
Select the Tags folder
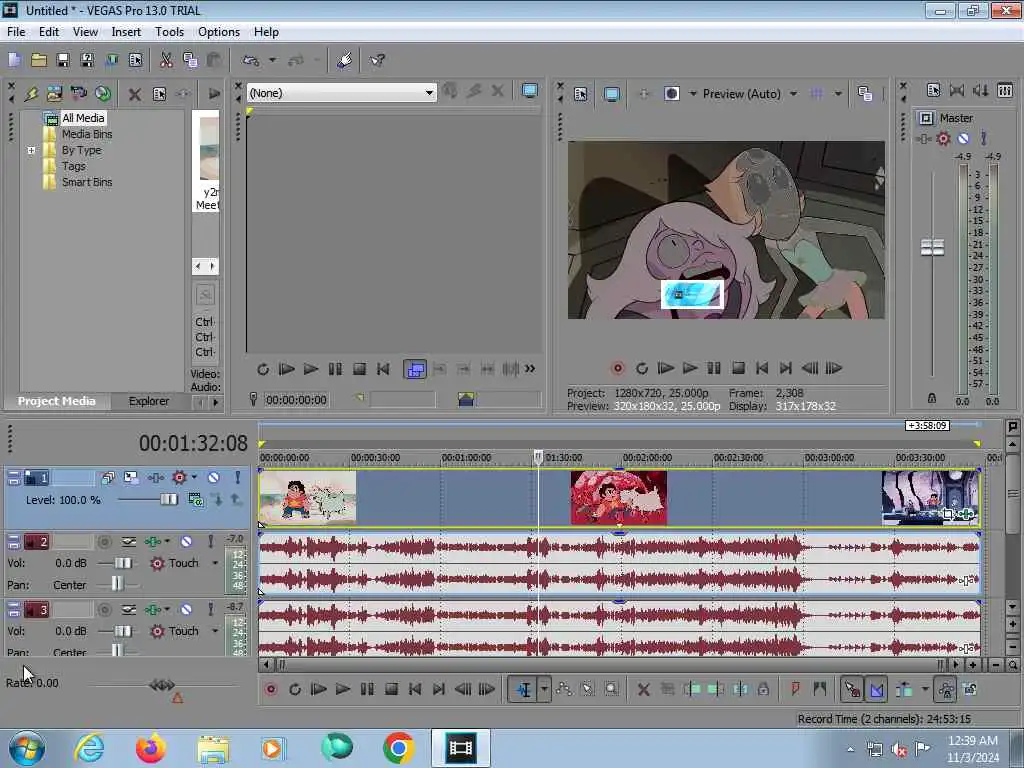pyautogui.click(x=74, y=166)
